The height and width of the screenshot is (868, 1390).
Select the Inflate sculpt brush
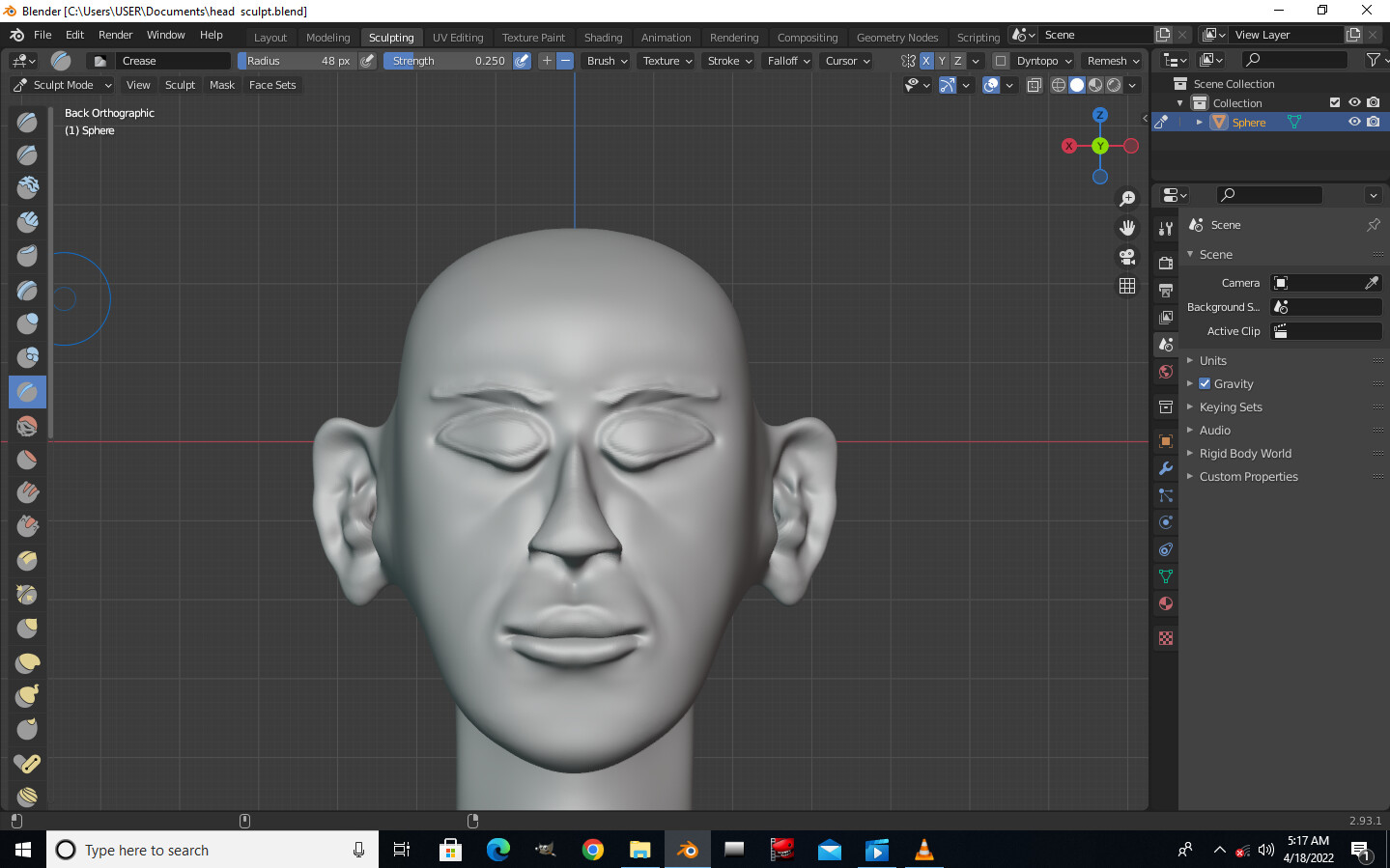click(27, 323)
